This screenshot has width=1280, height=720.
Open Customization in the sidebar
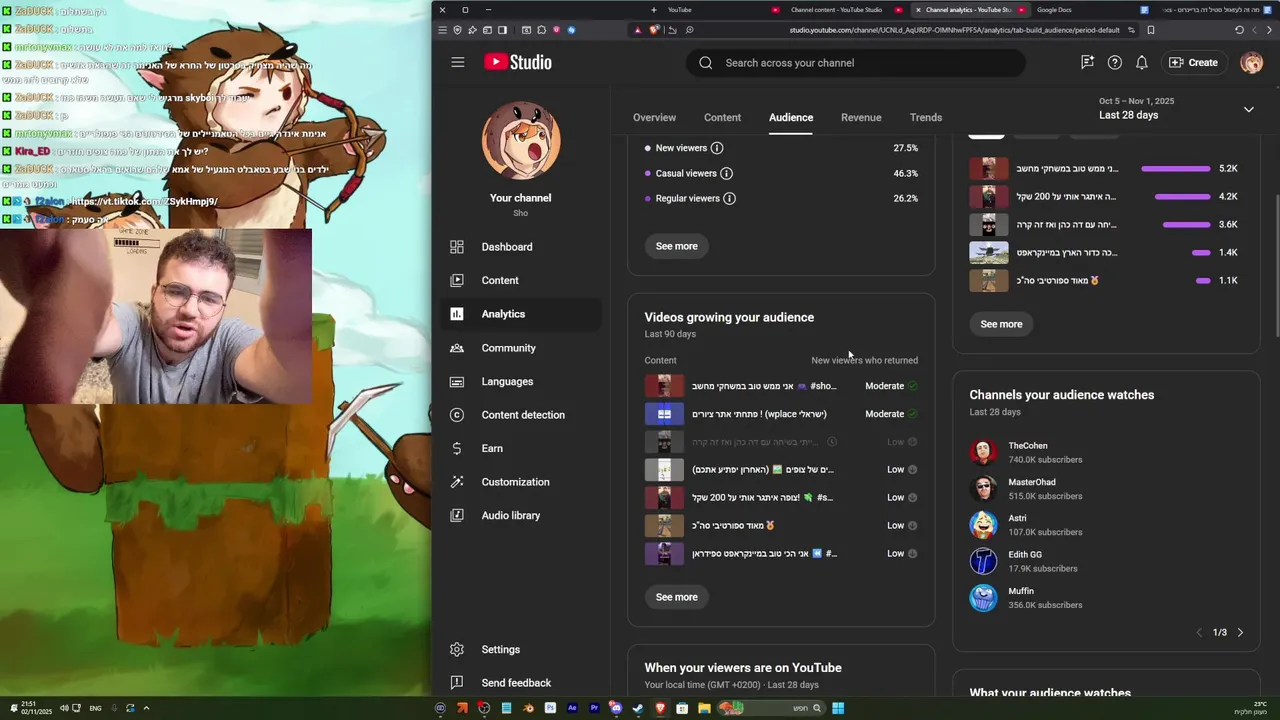(521, 482)
